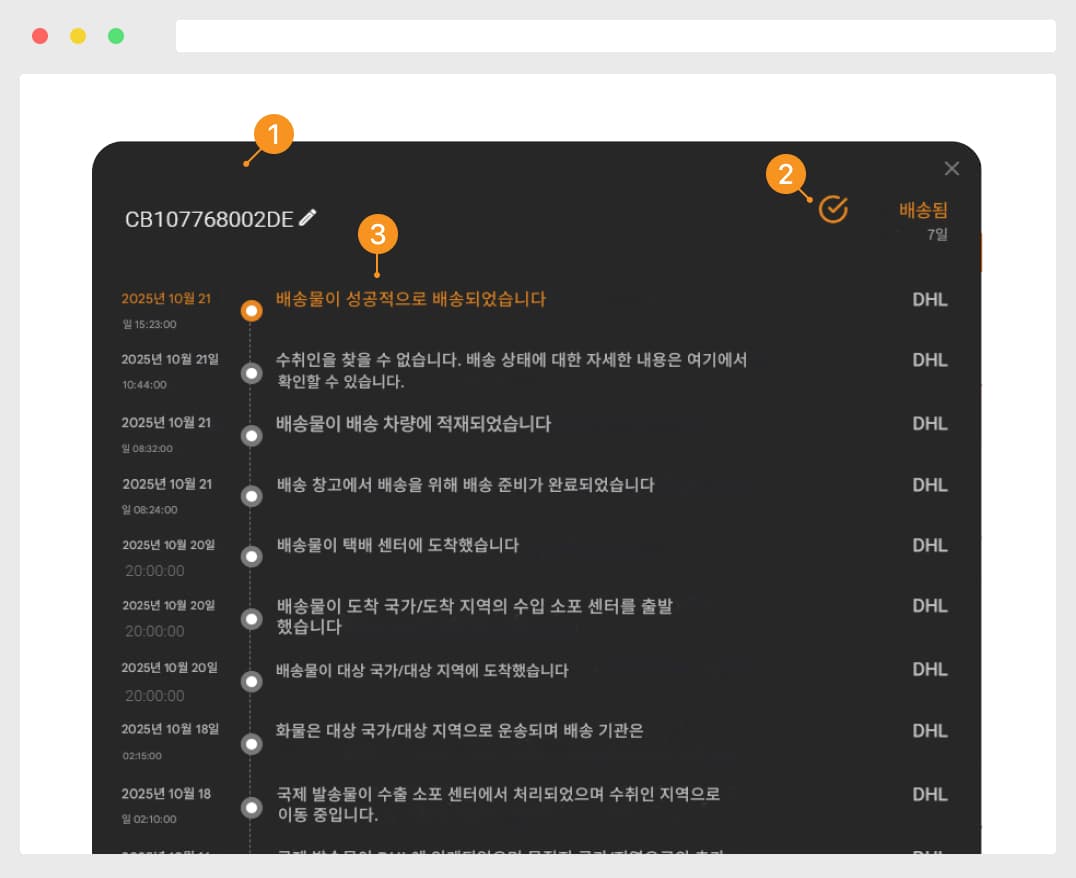
Task: Click the DHL label beside the delivered event
Action: pyautogui.click(x=930, y=299)
